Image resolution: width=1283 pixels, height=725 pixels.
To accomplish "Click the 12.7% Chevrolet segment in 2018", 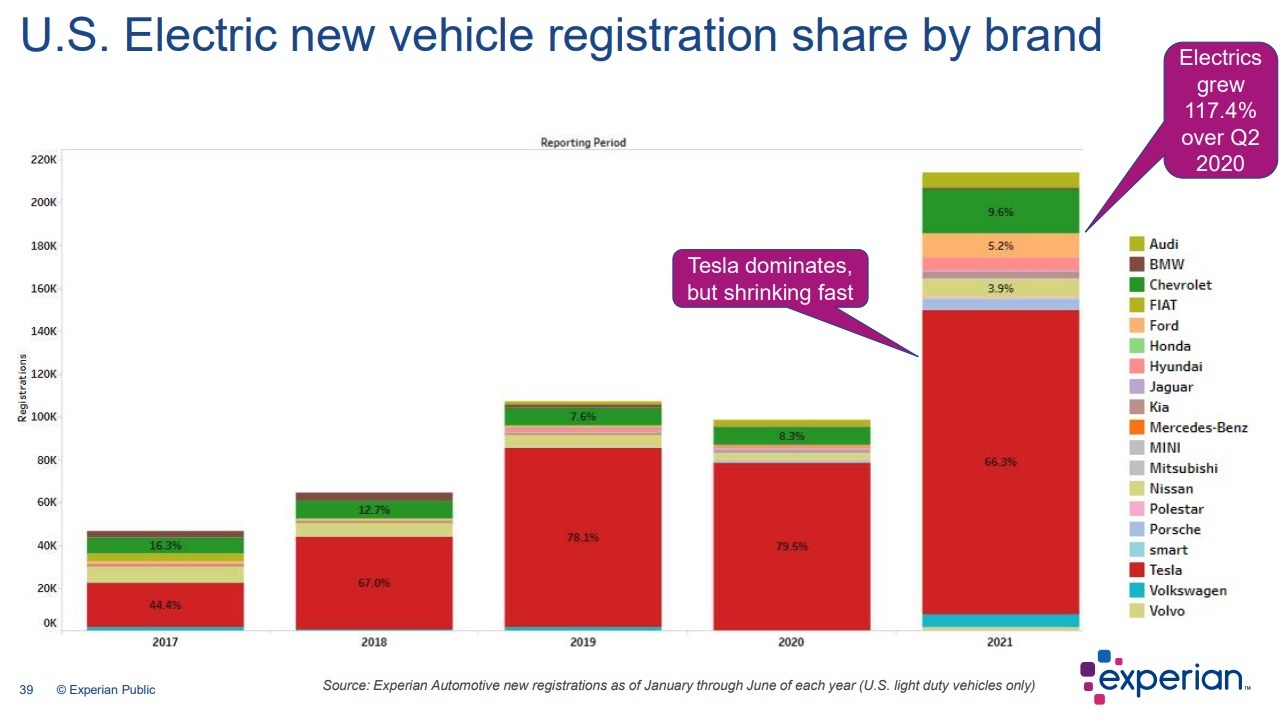I will [374, 510].
